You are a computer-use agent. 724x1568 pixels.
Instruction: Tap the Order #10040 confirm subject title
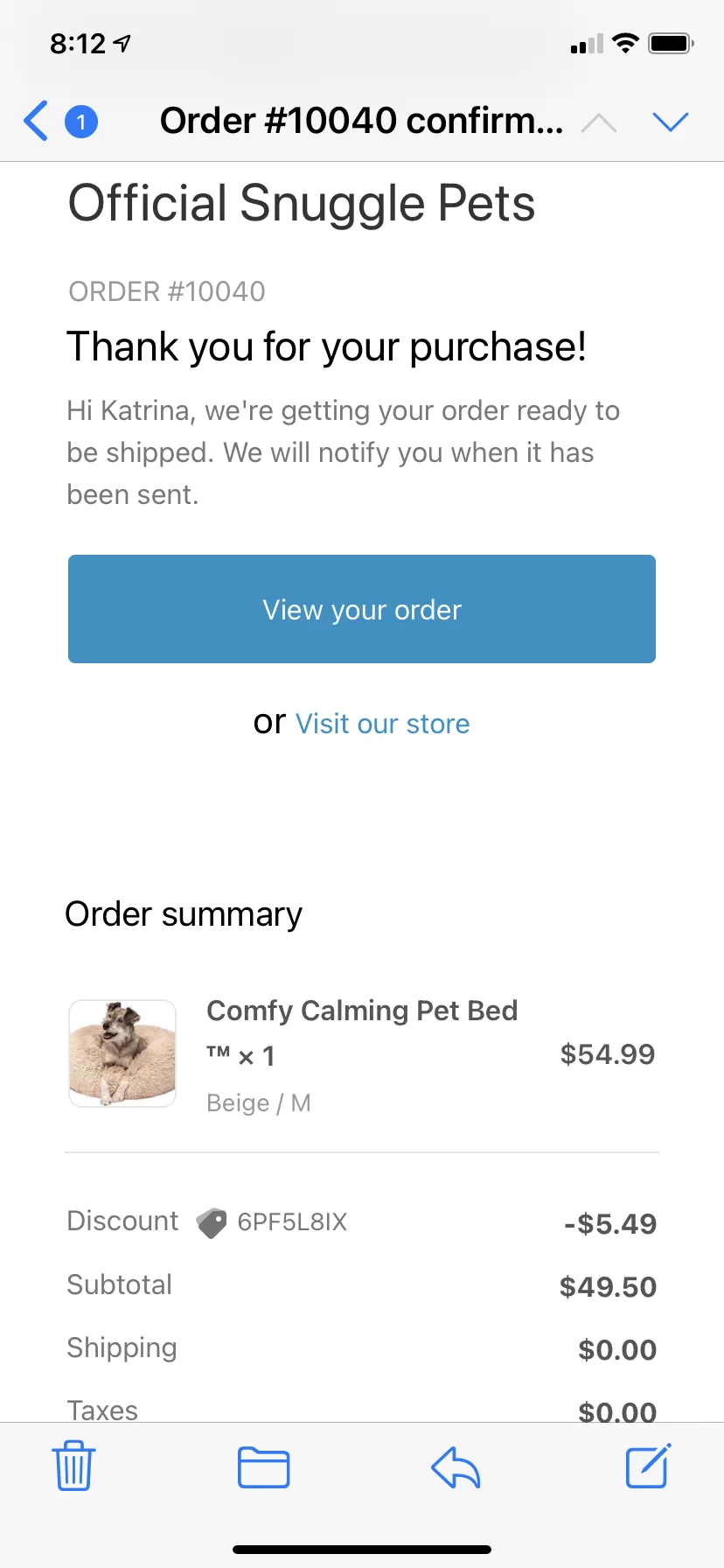[x=361, y=121]
